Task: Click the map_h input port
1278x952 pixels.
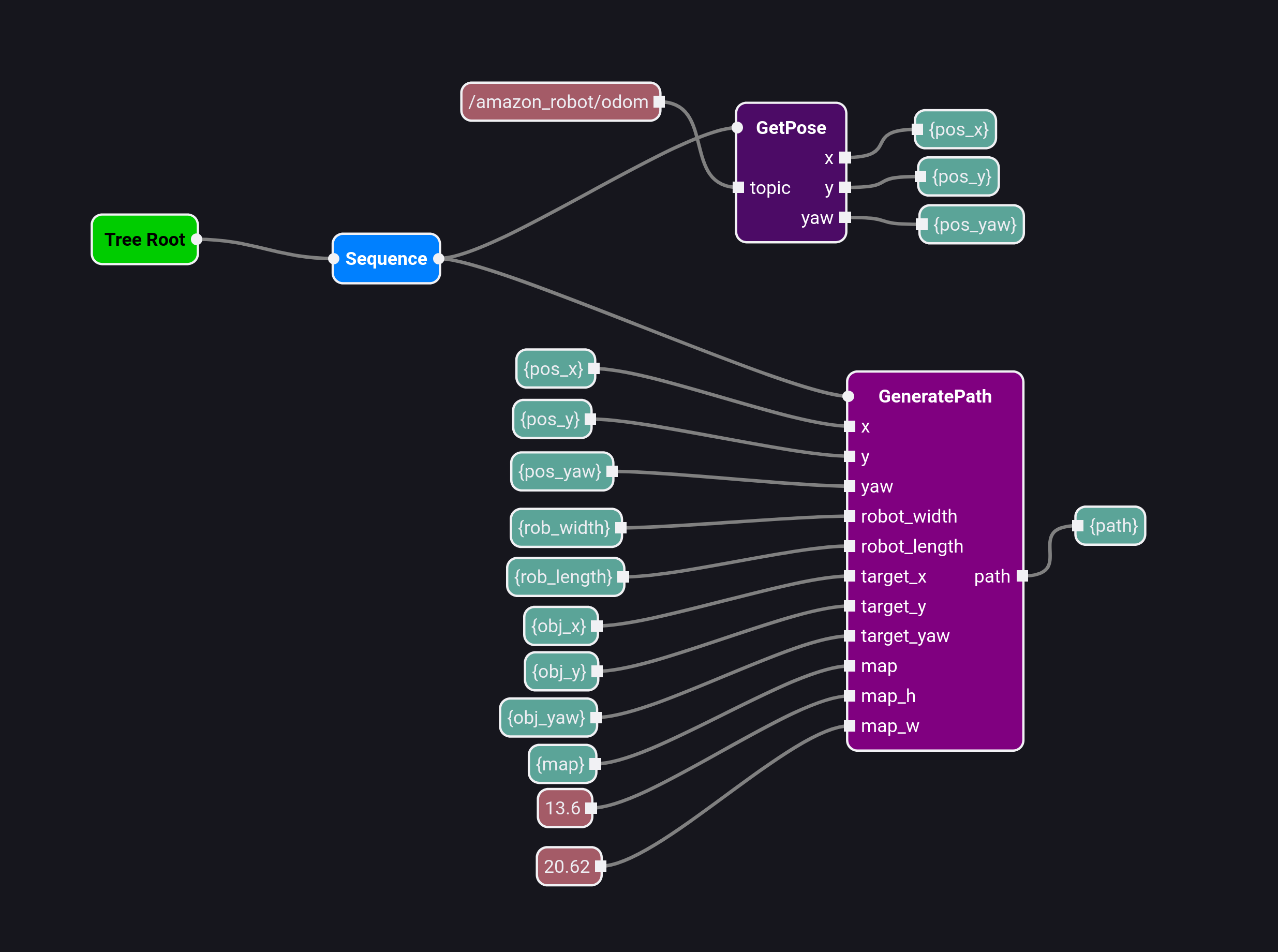Action: pos(849,696)
